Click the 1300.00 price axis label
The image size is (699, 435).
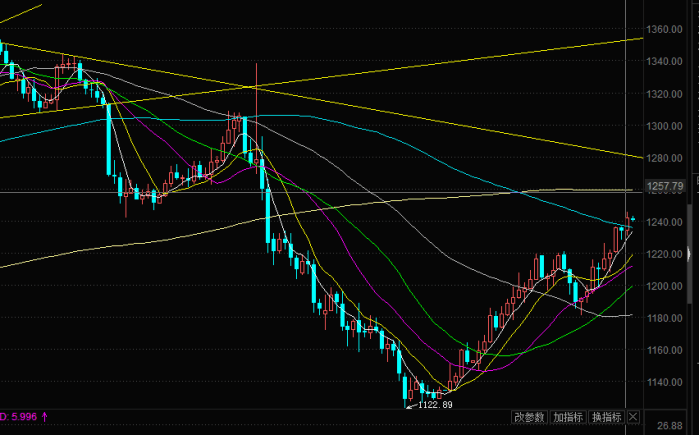(664, 126)
